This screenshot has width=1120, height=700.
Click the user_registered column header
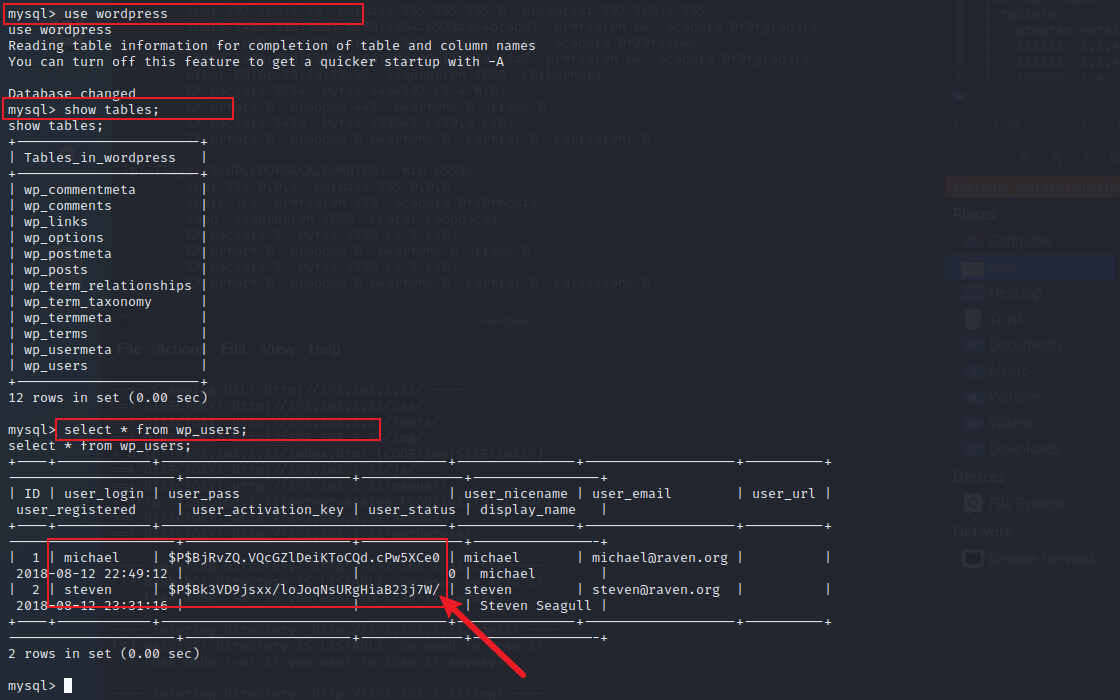click(x=76, y=510)
